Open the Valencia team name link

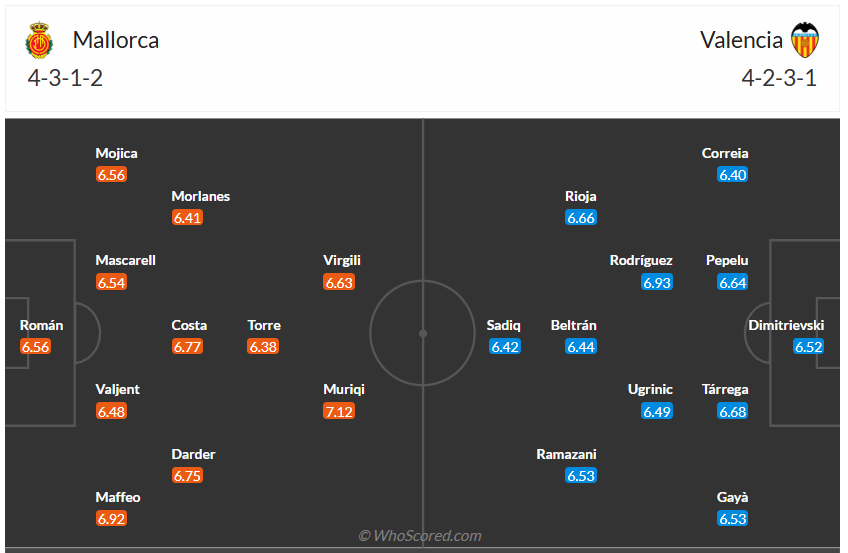pyautogui.click(x=741, y=40)
